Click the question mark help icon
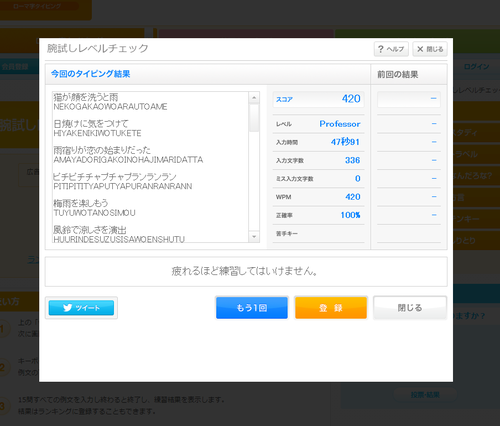500x426 pixels. 381,49
